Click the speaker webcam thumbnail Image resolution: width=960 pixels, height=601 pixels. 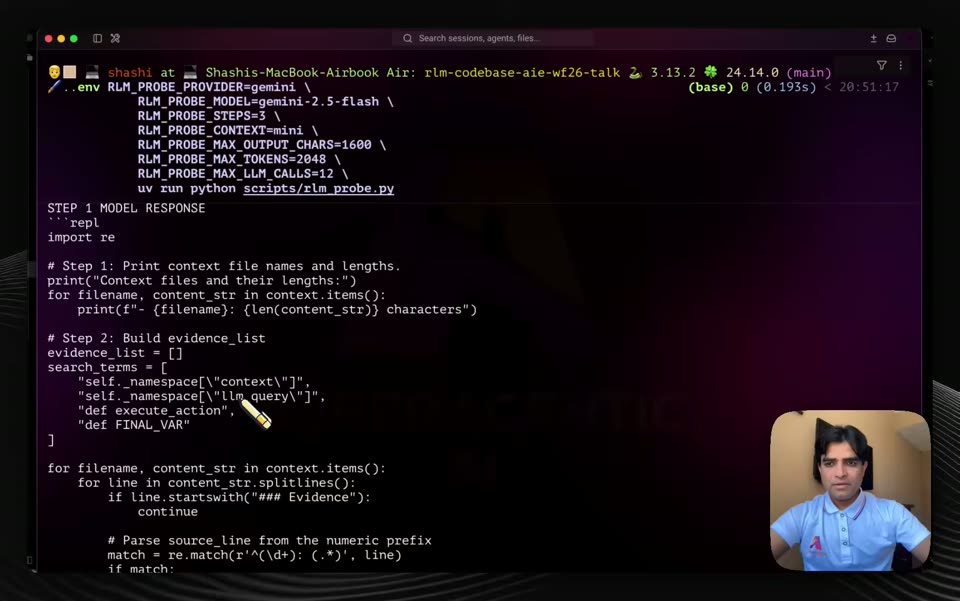click(850, 491)
